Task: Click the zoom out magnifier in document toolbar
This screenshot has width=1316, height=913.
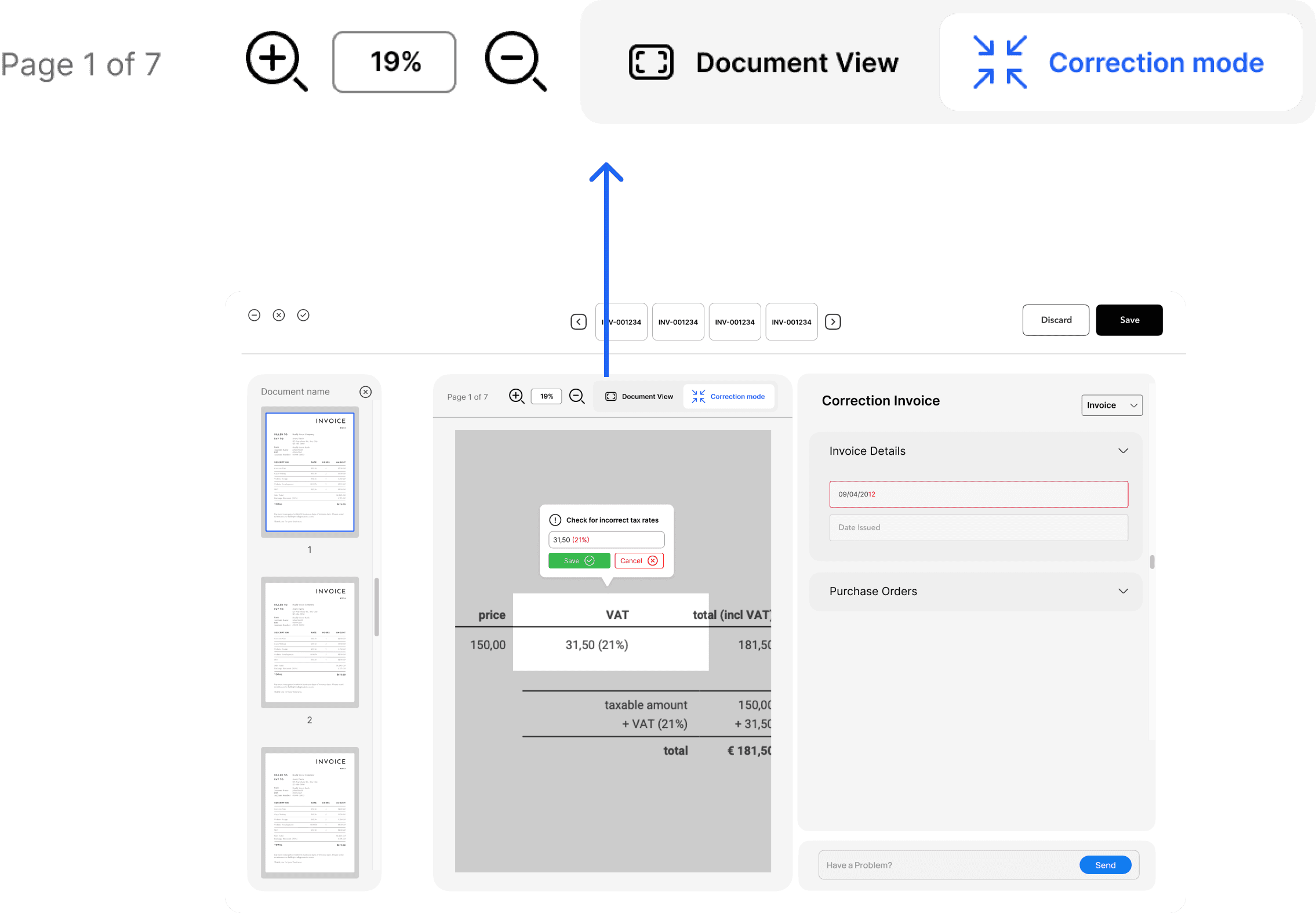Action: [576, 396]
